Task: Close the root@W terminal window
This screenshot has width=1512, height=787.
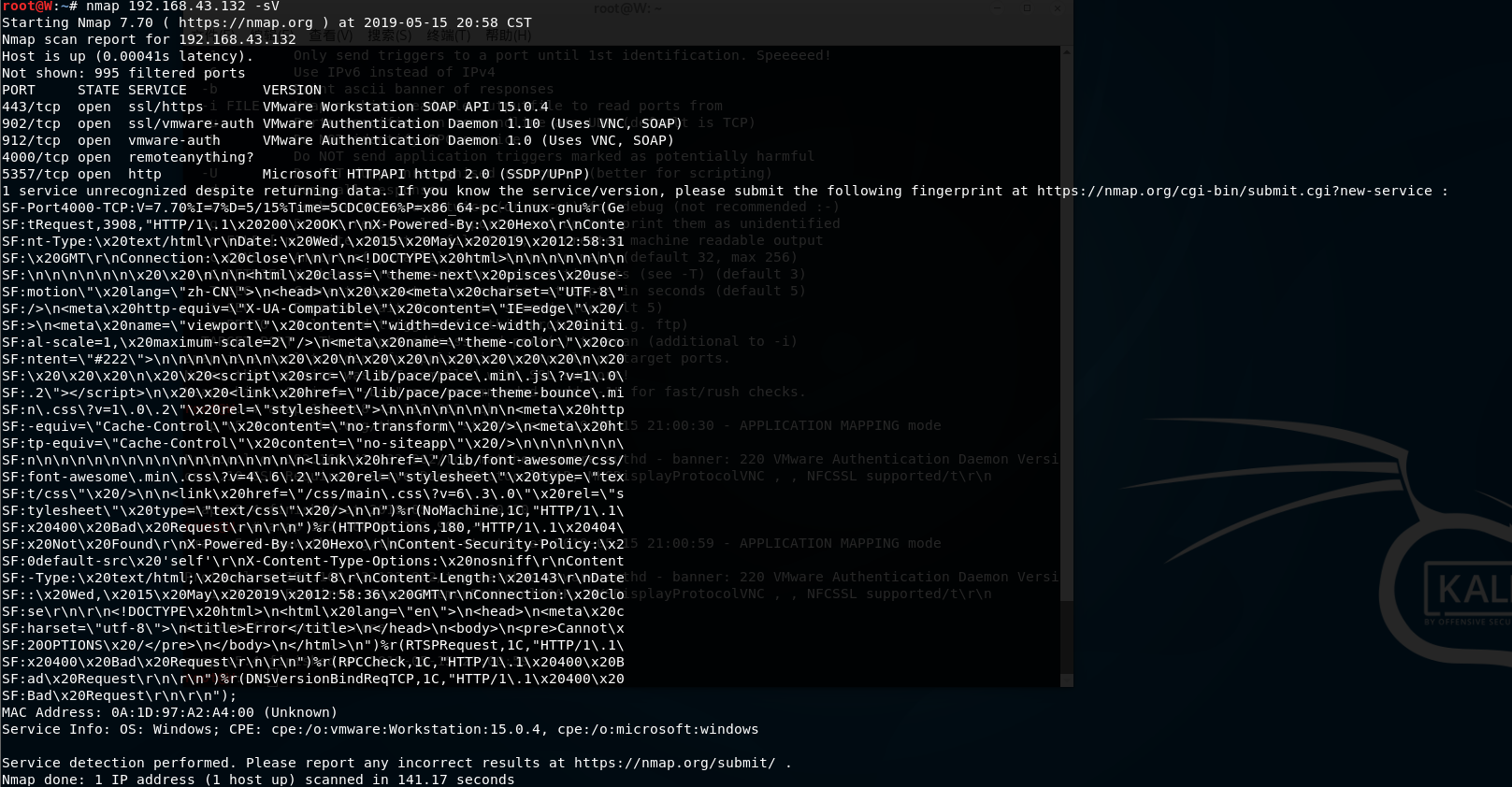Action: (x=1058, y=8)
